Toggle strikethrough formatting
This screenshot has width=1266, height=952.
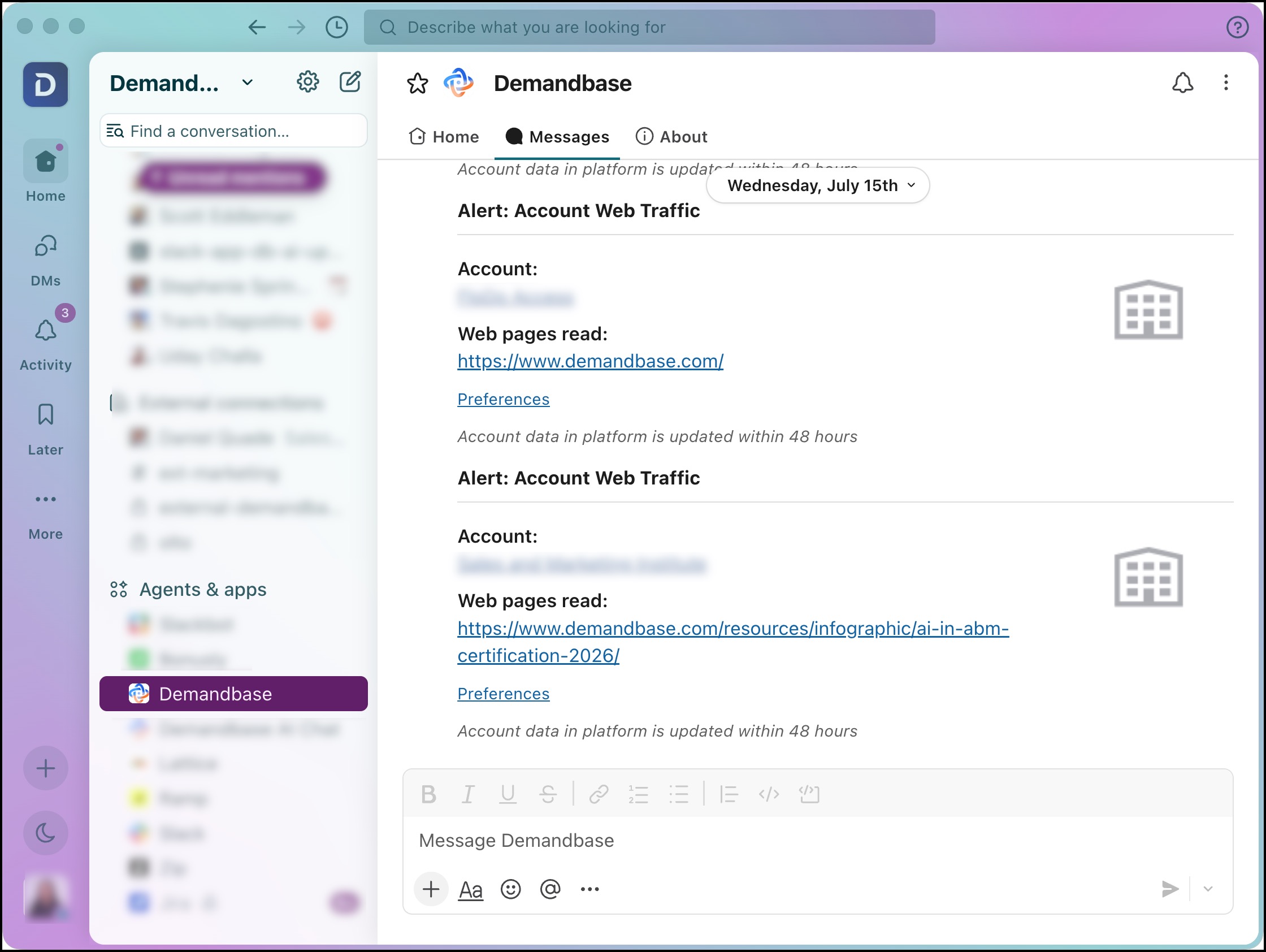point(548,795)
